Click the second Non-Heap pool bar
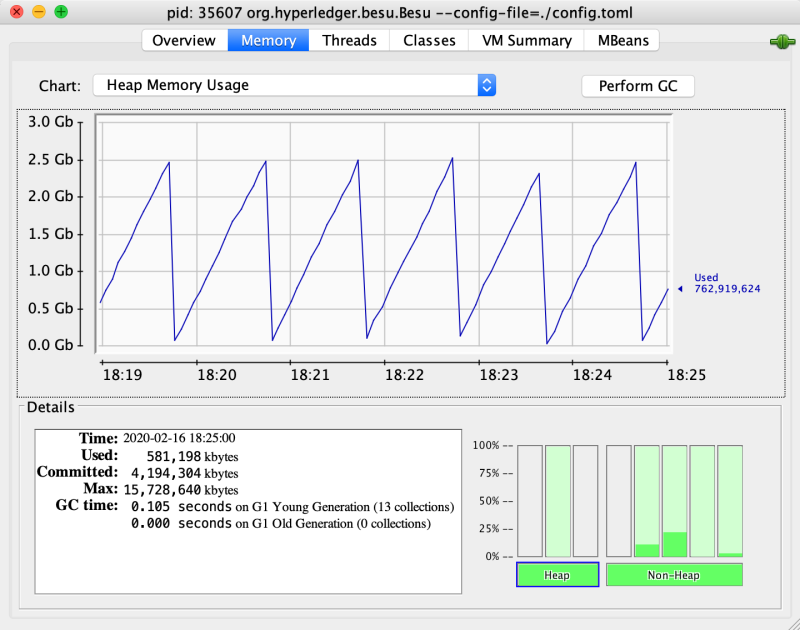This screenshot has height=630, width=800. 646,500
